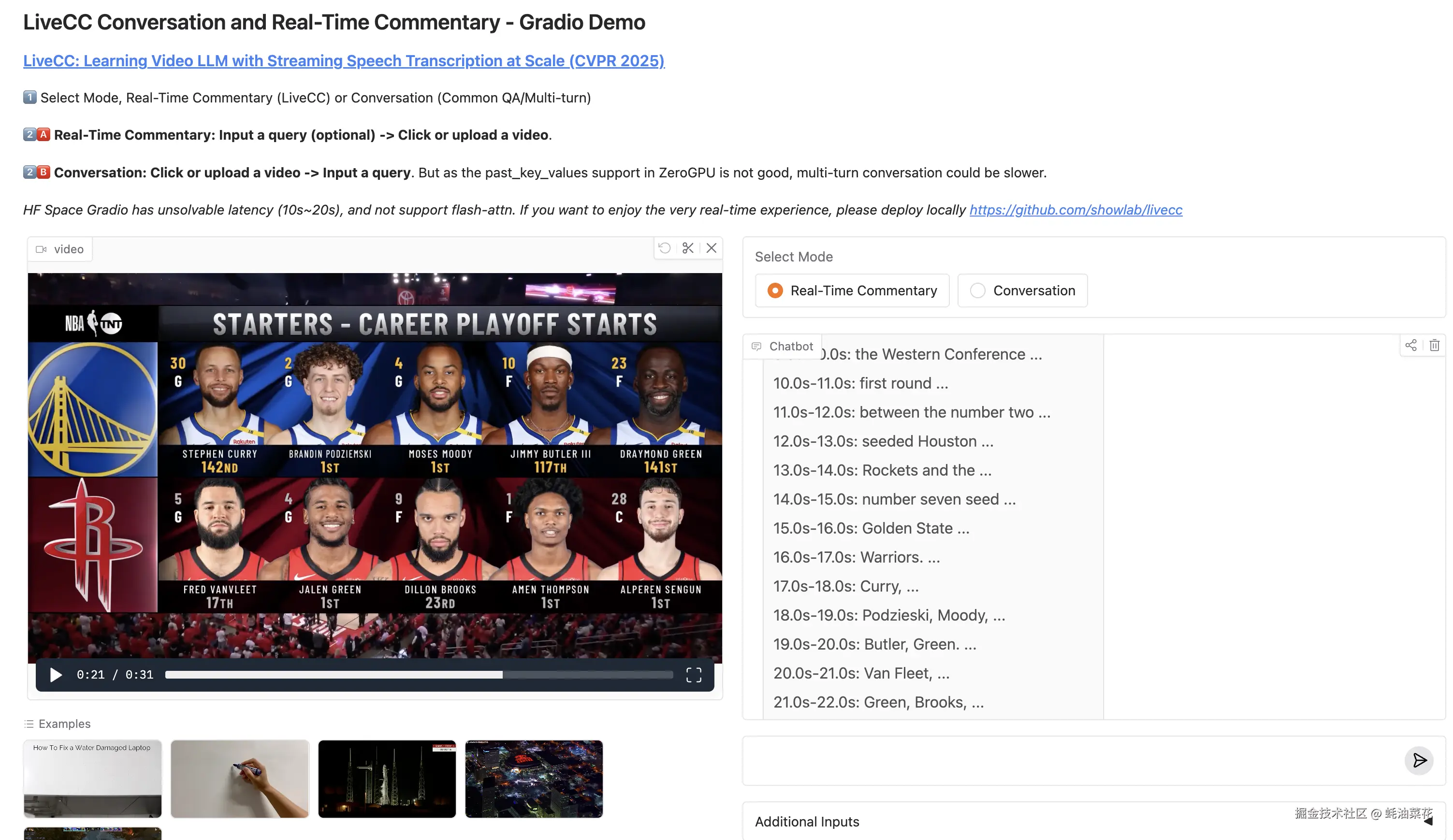This screenshot has height=840, width=1453.
Task: Enter fullscreen in the video player
Action: [694, 675]
